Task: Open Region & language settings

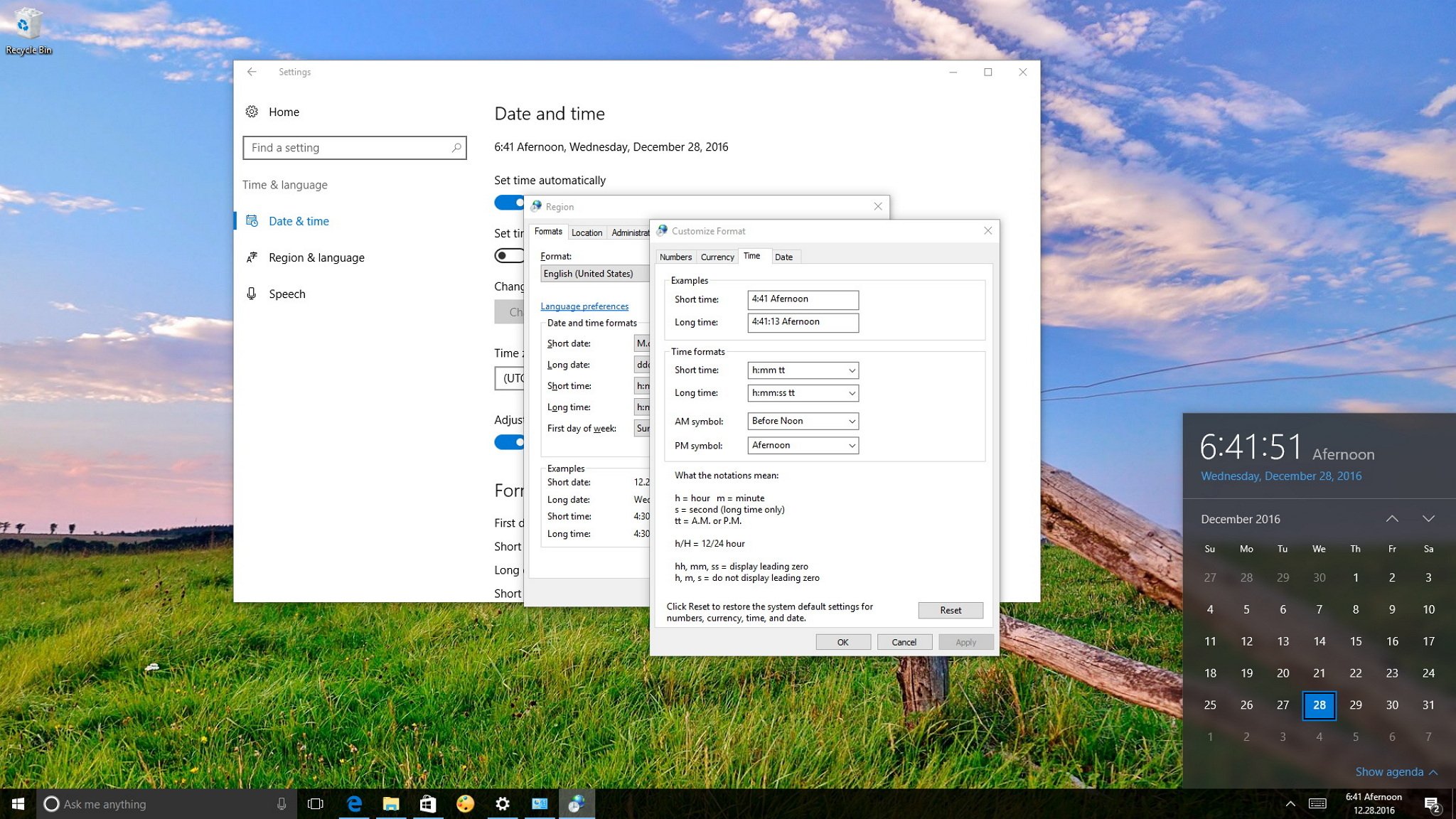Action: tap(316, 257)
